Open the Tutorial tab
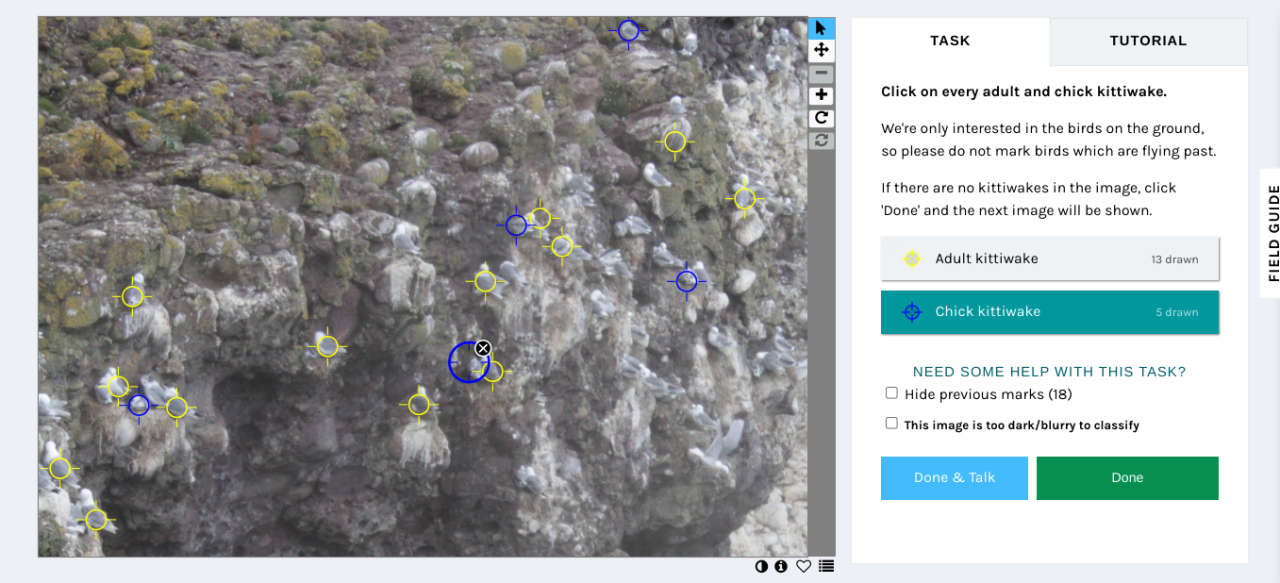The image size is (1280, 583). pyautogui.click(x=1148, y=41)
